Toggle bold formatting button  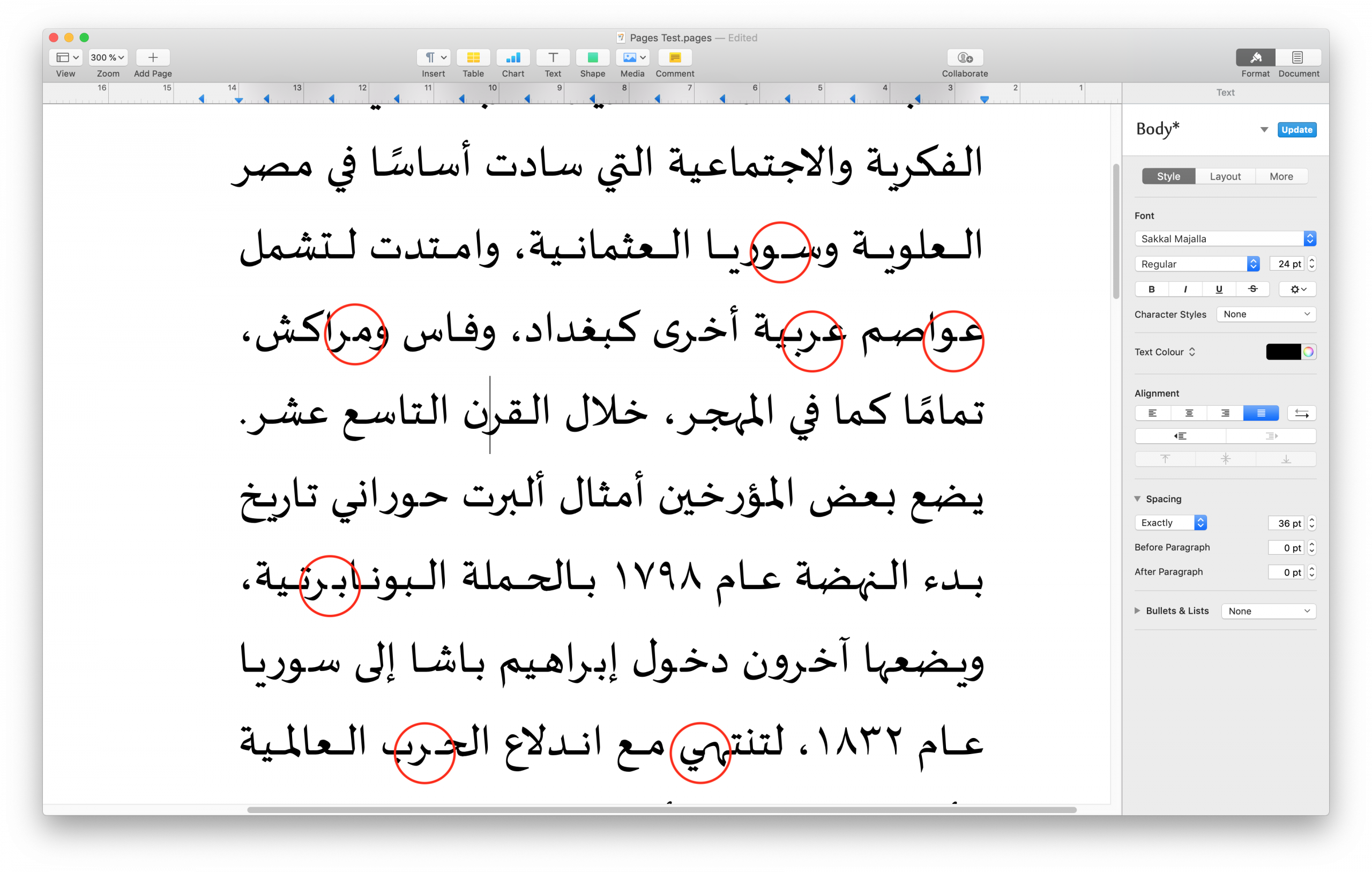(x=1152, y=289)
